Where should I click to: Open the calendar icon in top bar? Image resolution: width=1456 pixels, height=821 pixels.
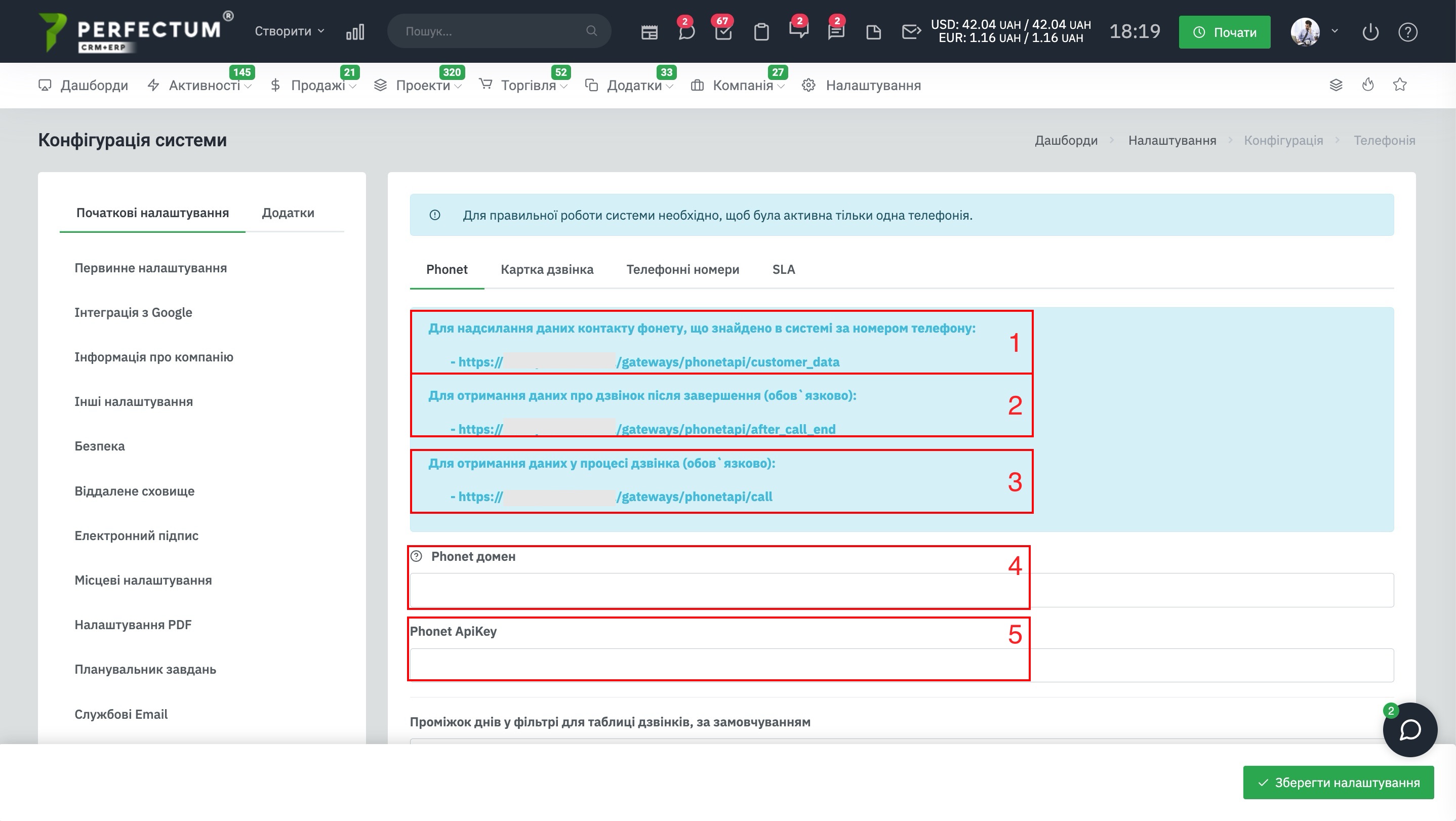tap(649, 32)
